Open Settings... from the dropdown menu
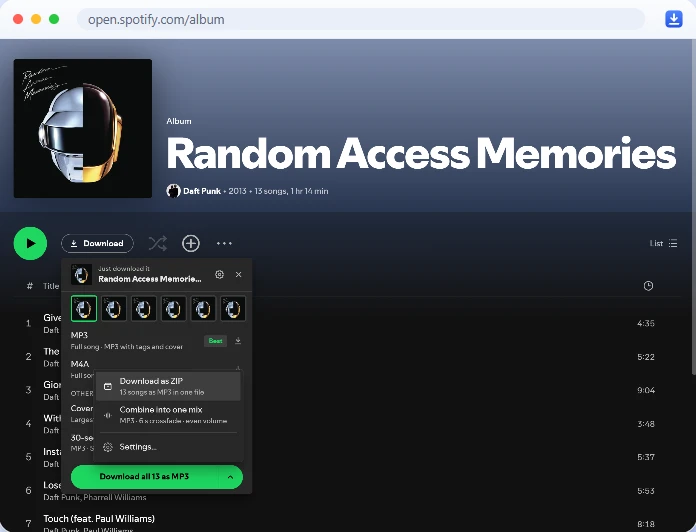This screenshot has height=532, width=696. (168, 447)
